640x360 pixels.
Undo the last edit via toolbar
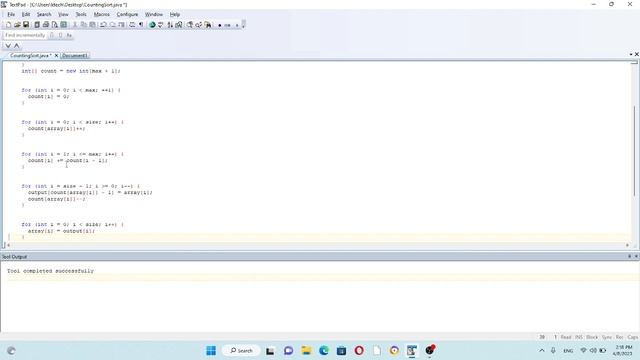[x=103, y=25]
